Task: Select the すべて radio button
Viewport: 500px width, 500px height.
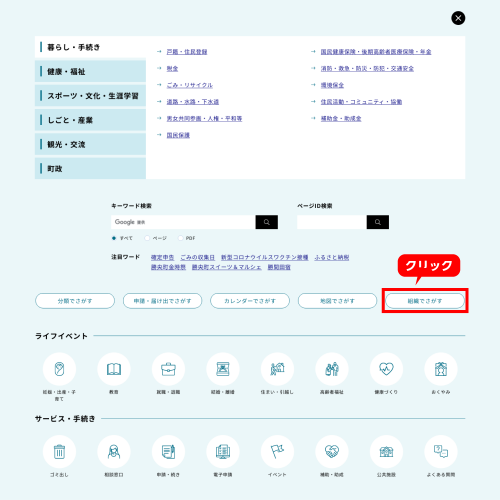Action: [x=114, y=238]
